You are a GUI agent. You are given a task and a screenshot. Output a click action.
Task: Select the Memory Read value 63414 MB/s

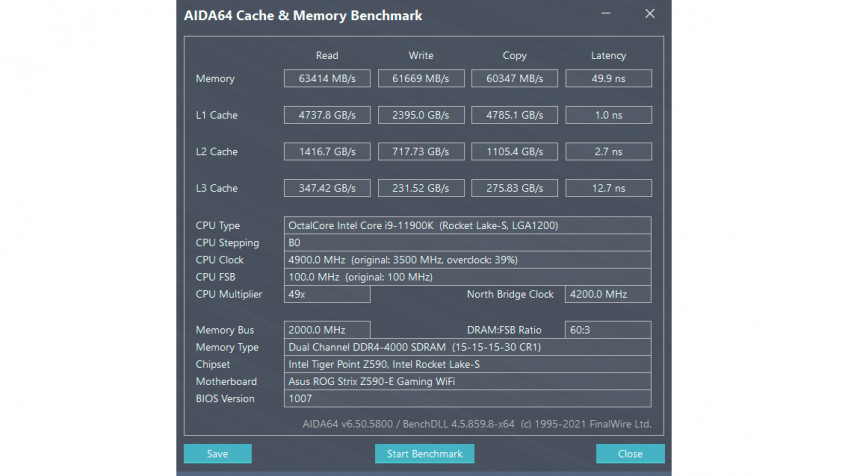(x=327, y=78)
